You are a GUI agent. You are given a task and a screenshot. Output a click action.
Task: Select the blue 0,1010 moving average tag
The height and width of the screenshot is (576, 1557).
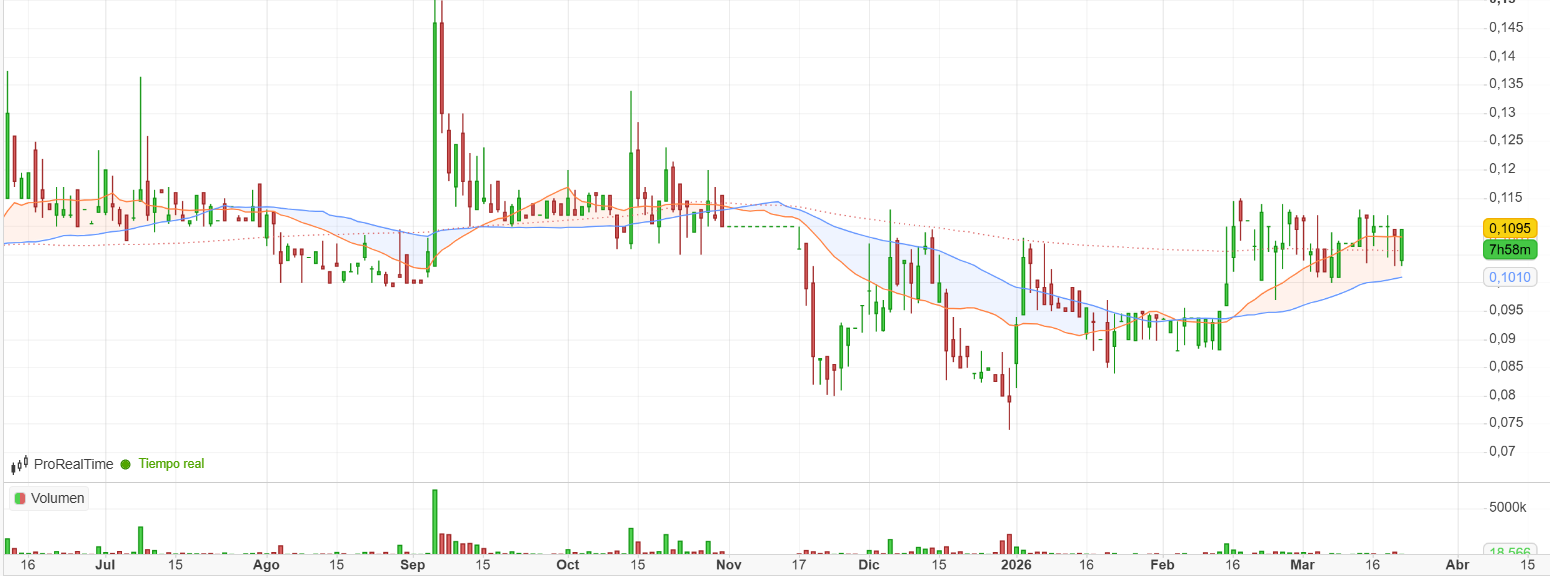[1509, 277]
